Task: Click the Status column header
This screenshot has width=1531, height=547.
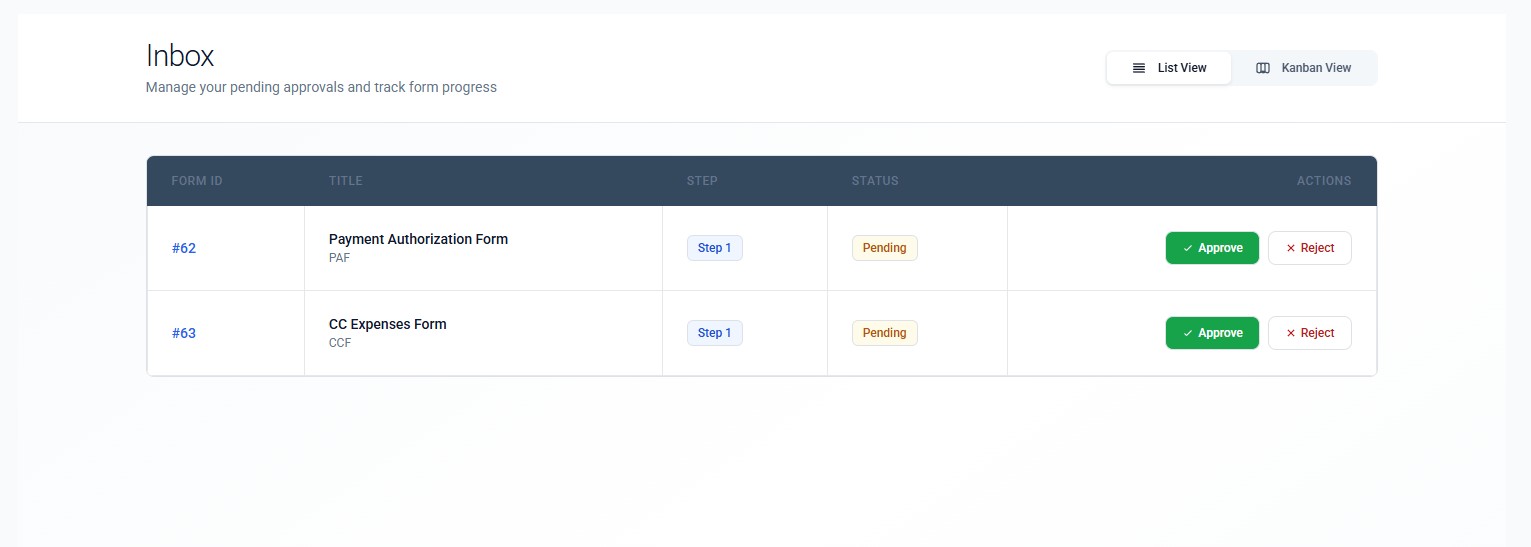Action: (875, 181)
